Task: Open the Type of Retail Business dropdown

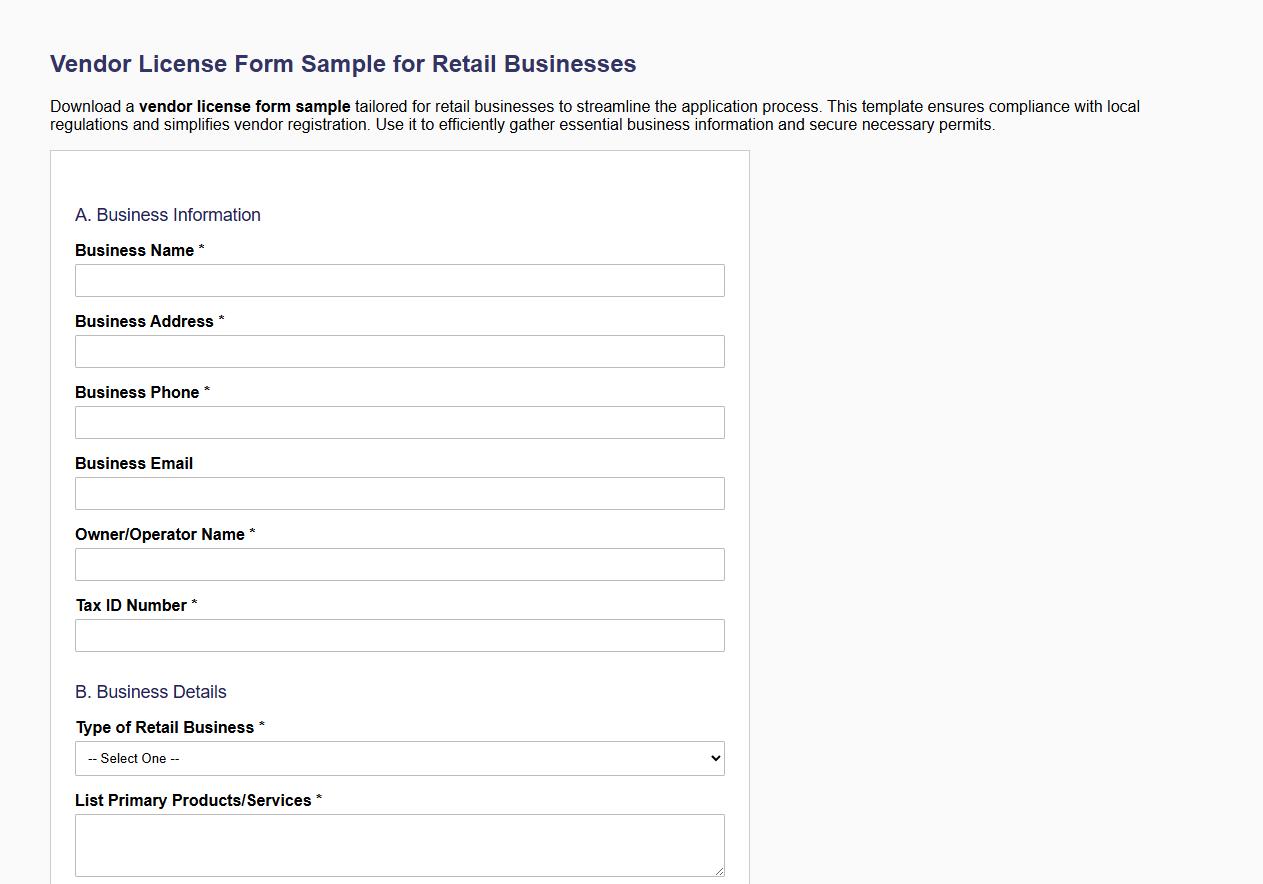Action: click(400, 758)
